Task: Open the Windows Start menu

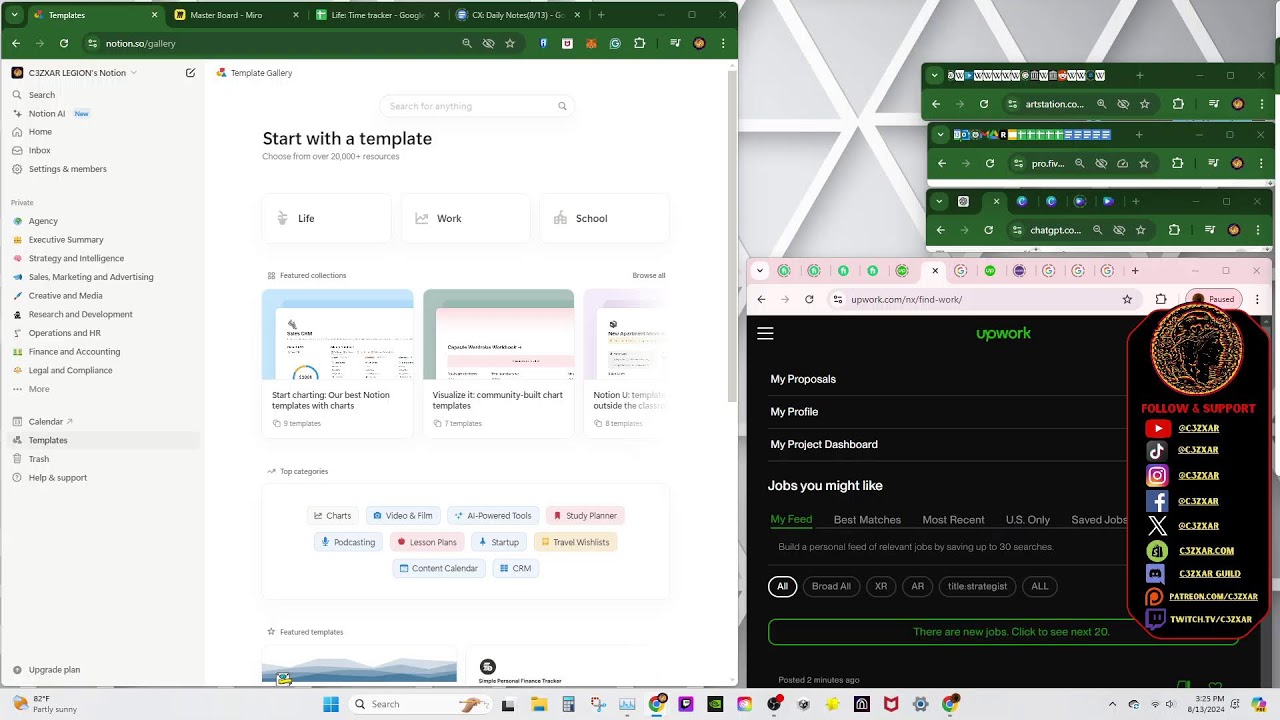Action: click(331, 704)
